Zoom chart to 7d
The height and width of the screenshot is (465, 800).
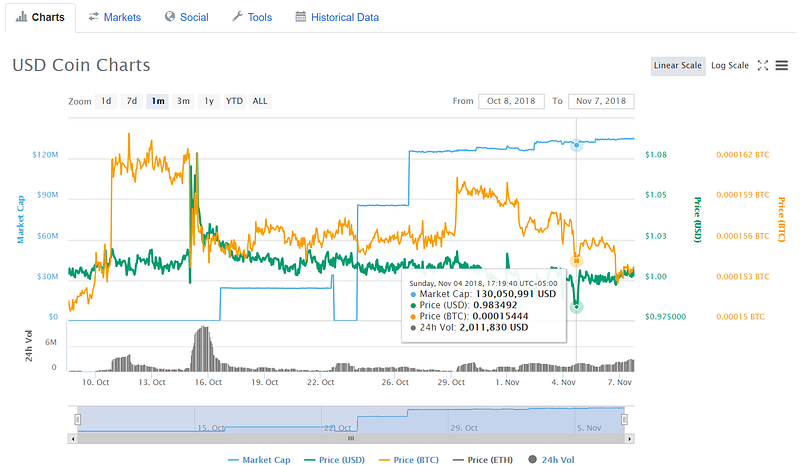[x=132, y=101]
